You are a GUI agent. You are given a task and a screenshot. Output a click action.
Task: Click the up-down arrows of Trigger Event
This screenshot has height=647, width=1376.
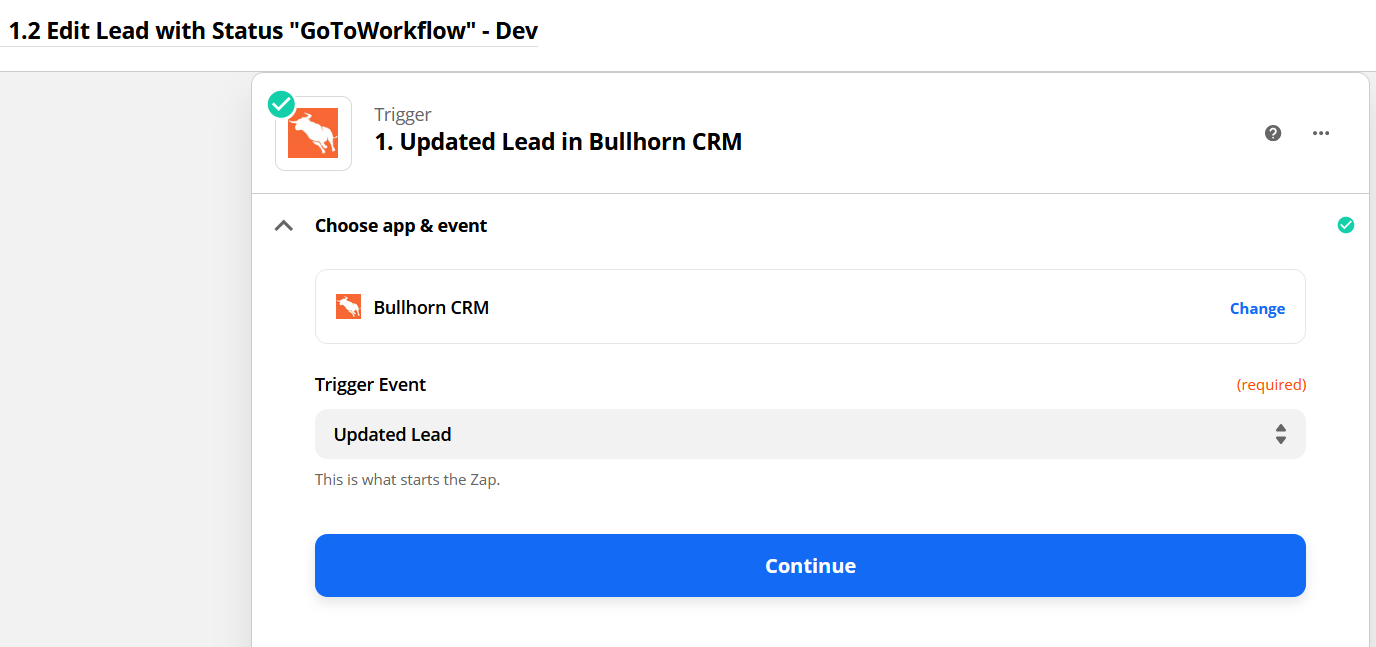(x=1281, y=434)
